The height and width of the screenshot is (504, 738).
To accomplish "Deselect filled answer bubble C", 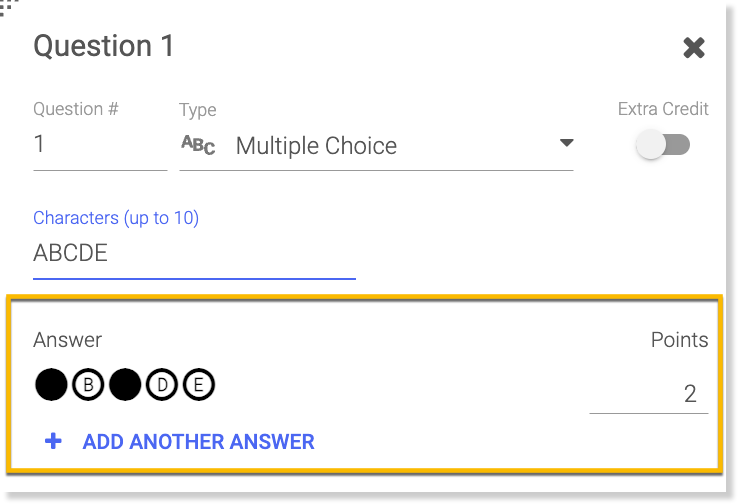I will coord(125,384).
